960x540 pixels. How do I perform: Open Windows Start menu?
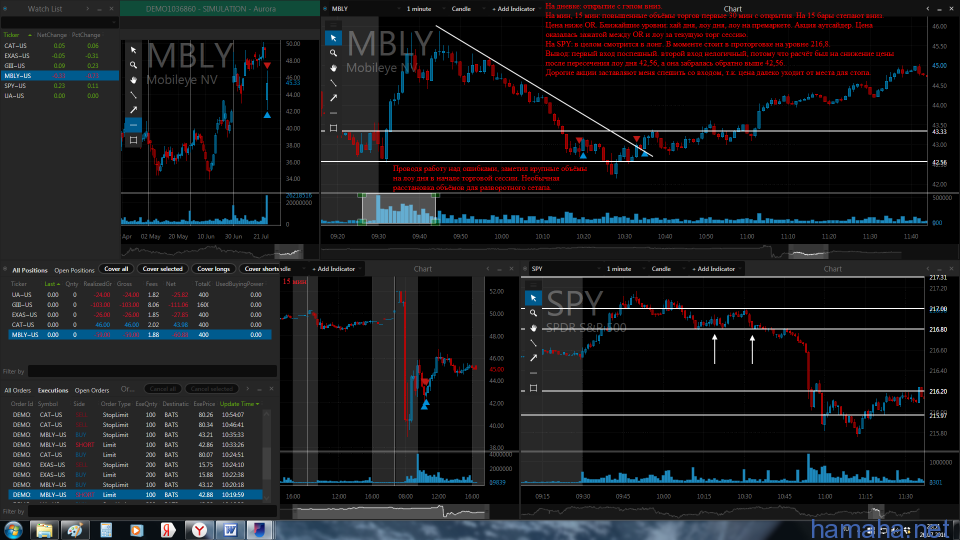coord(13,530)
